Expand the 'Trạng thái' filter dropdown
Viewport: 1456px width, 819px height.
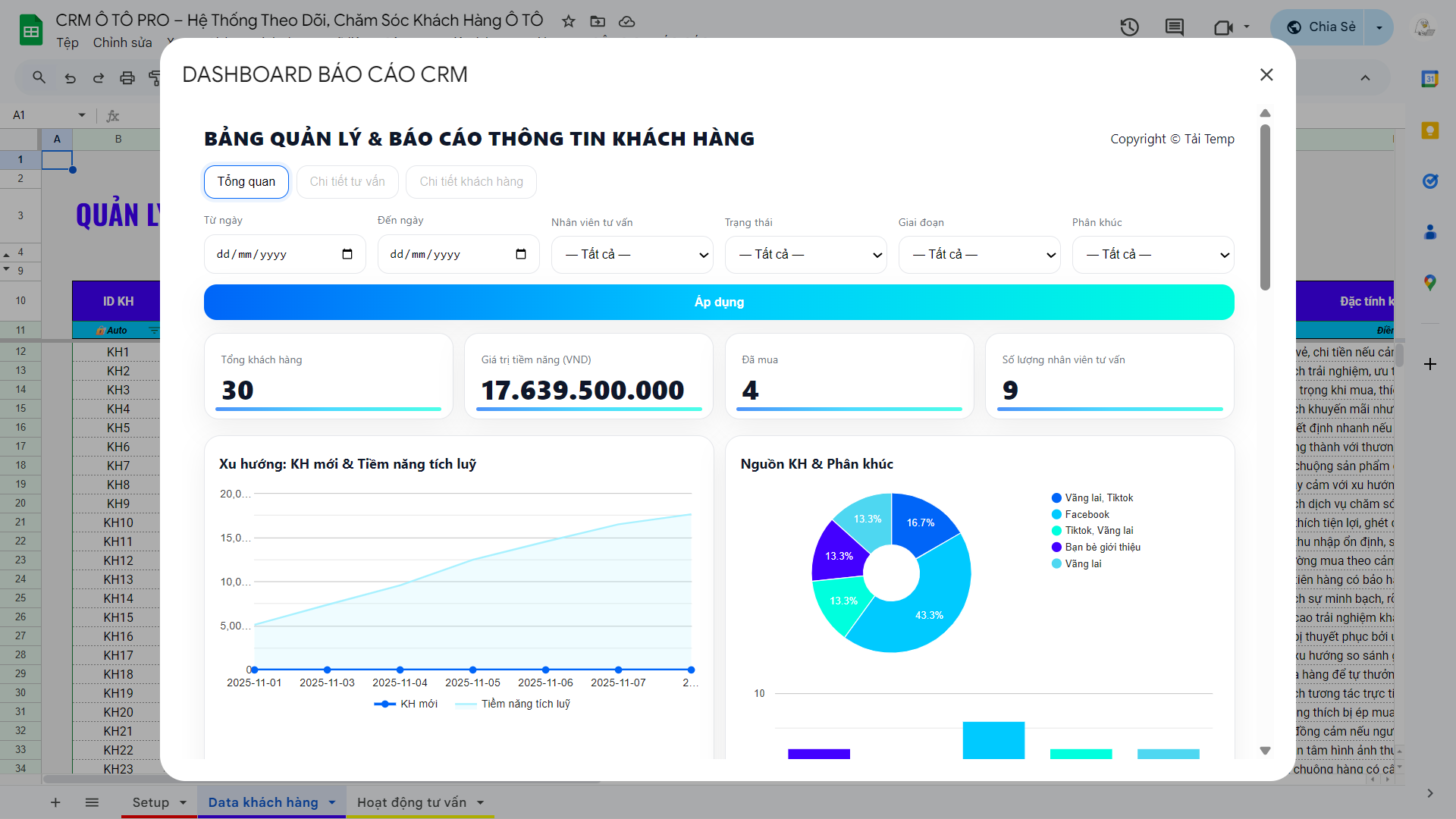tap(805, 255)
